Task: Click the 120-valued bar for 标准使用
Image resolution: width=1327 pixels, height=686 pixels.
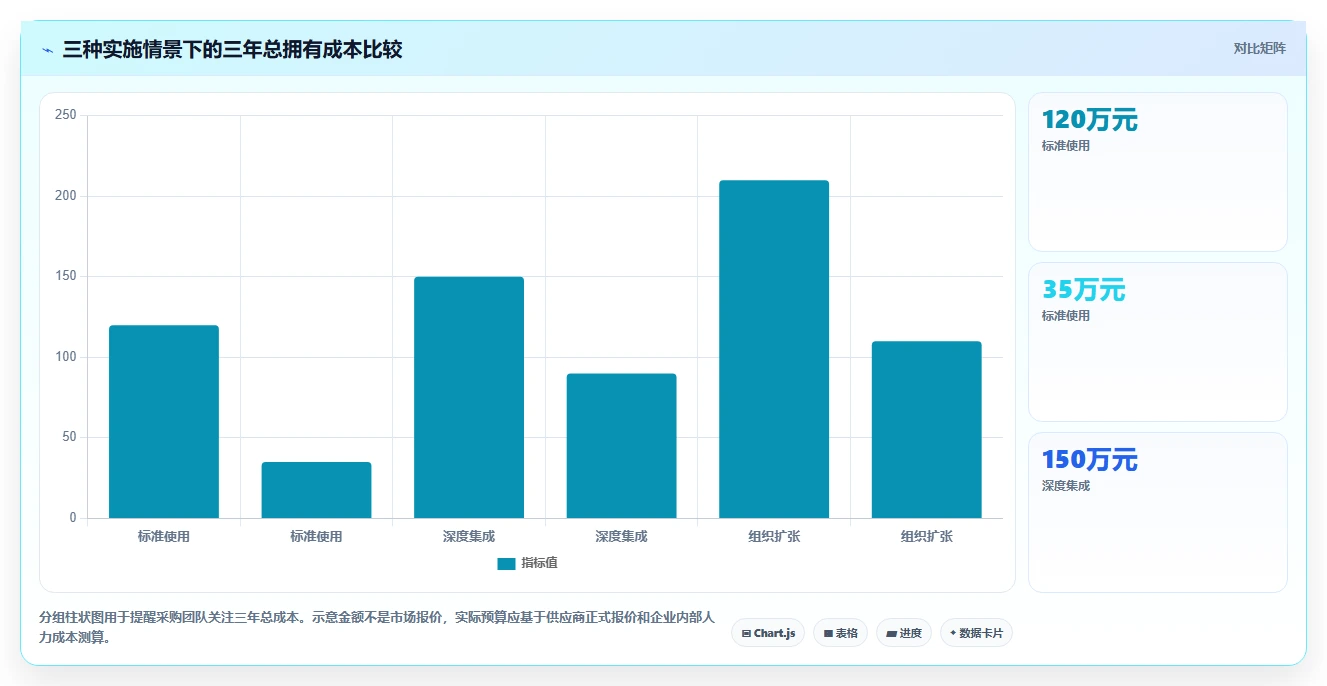Action: pos(164,421)
